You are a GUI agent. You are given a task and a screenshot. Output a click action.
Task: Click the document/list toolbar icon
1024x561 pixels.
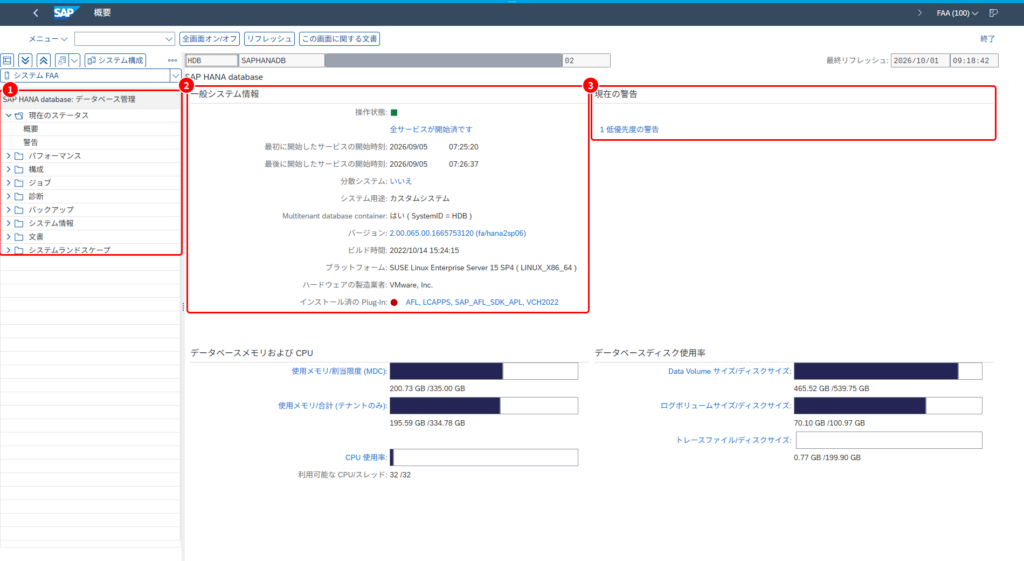[x=62, y=60]
